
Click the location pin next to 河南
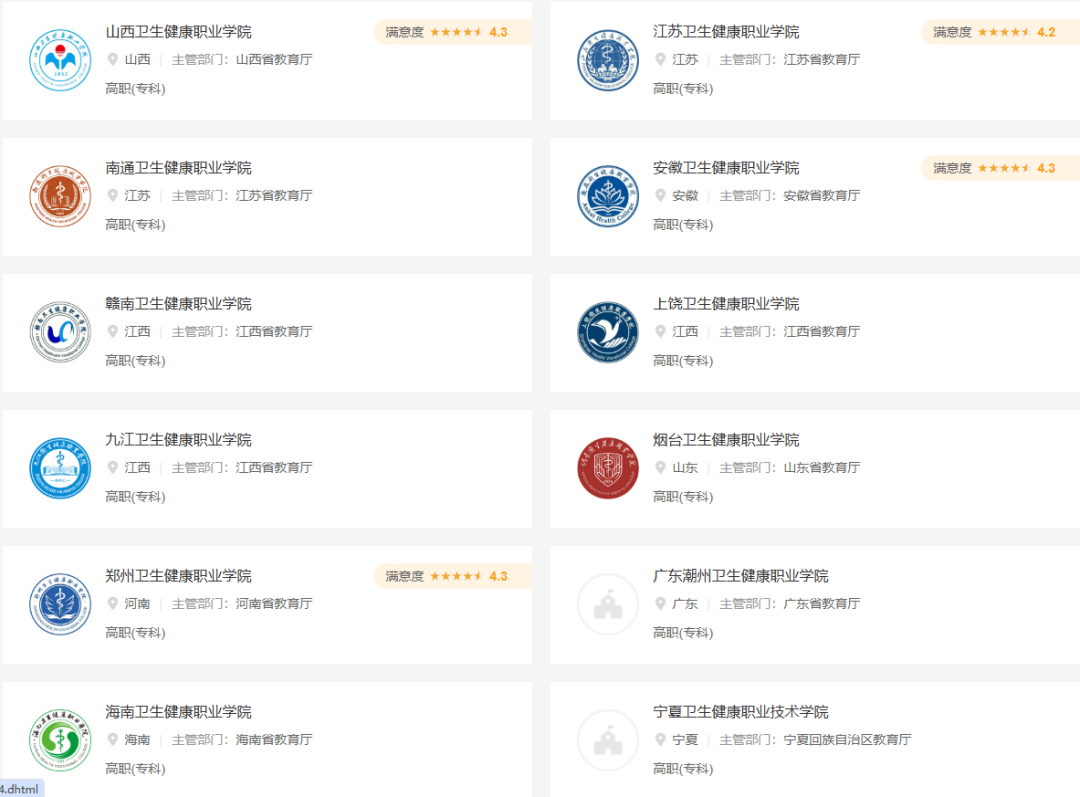tap(113, 603)
